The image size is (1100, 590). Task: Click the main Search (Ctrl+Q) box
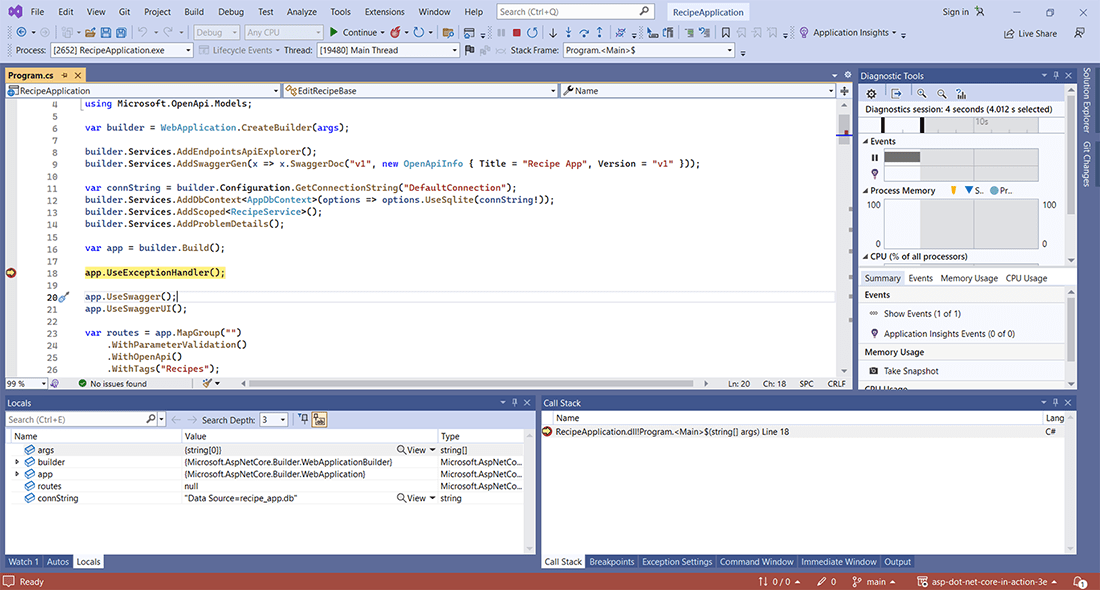pos(575,12)
